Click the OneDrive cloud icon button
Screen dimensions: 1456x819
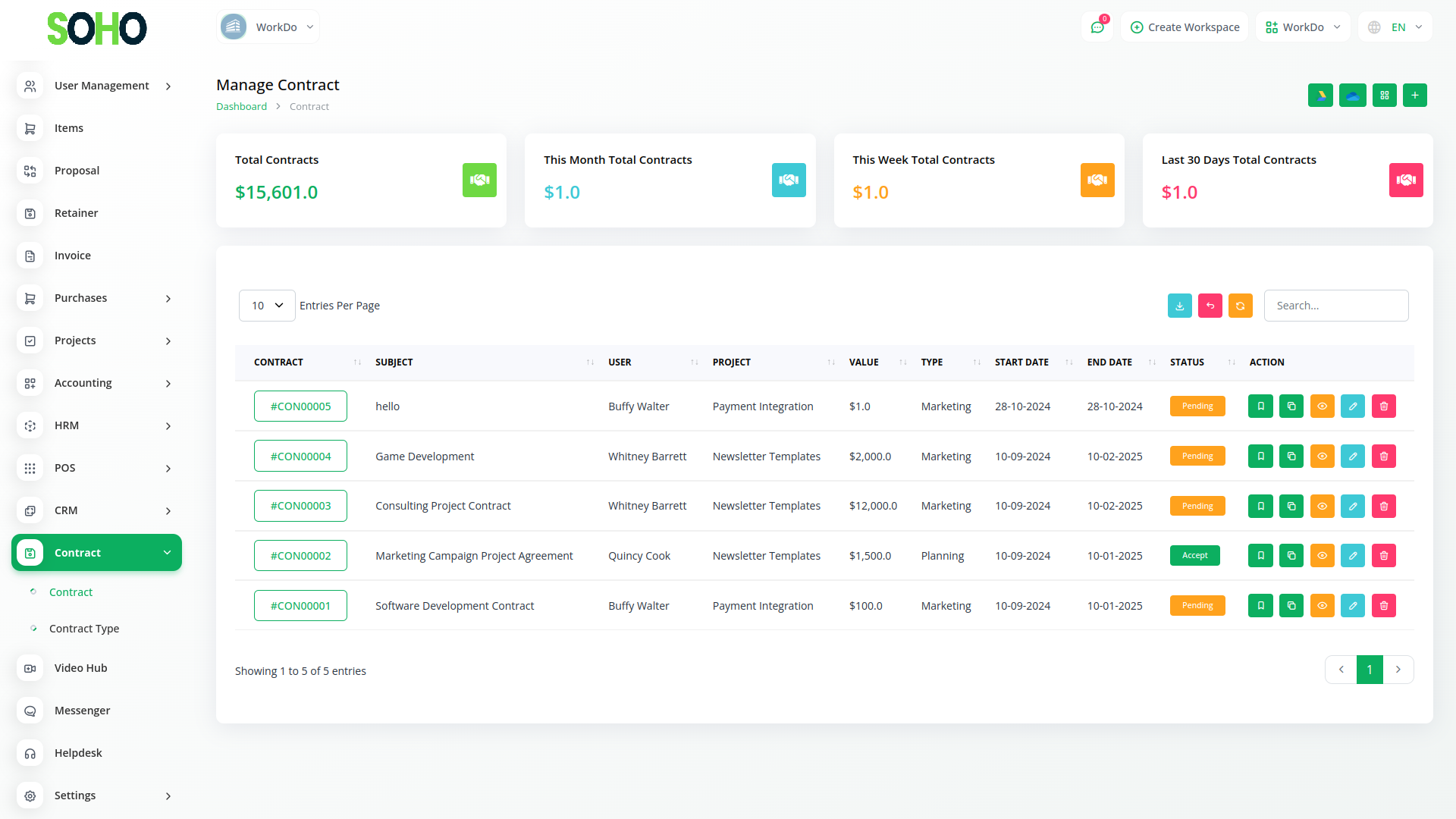[x=1352, y=96]
